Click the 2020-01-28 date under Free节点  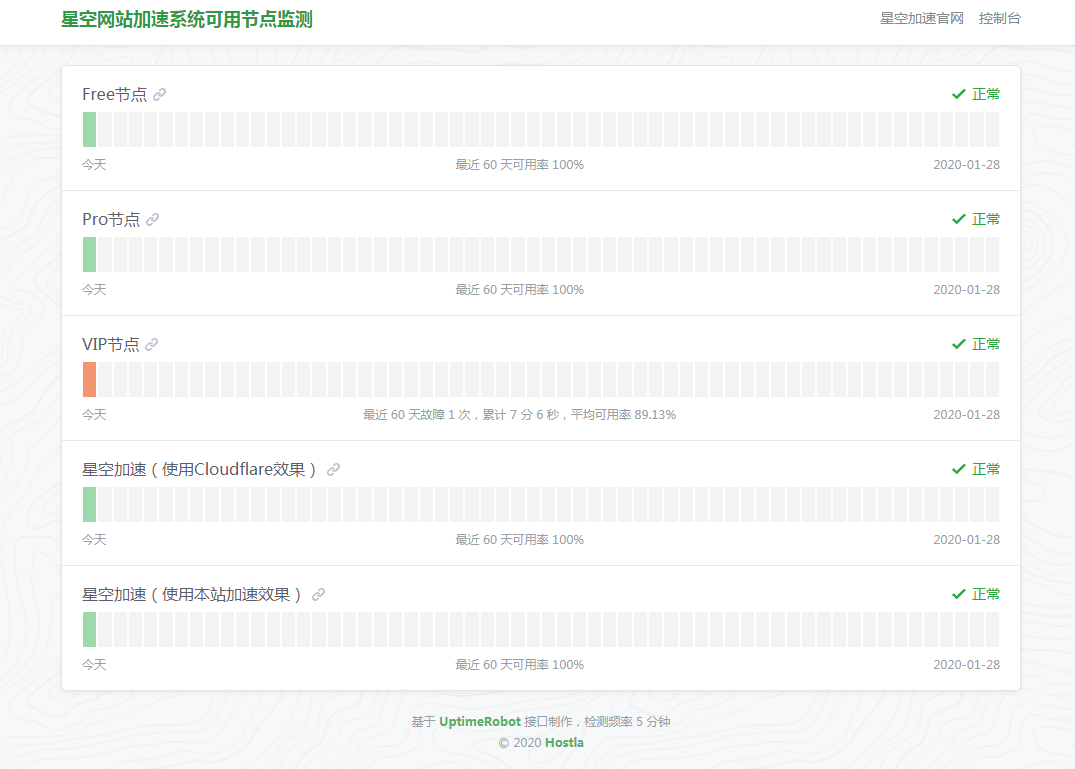click(966, 164)
